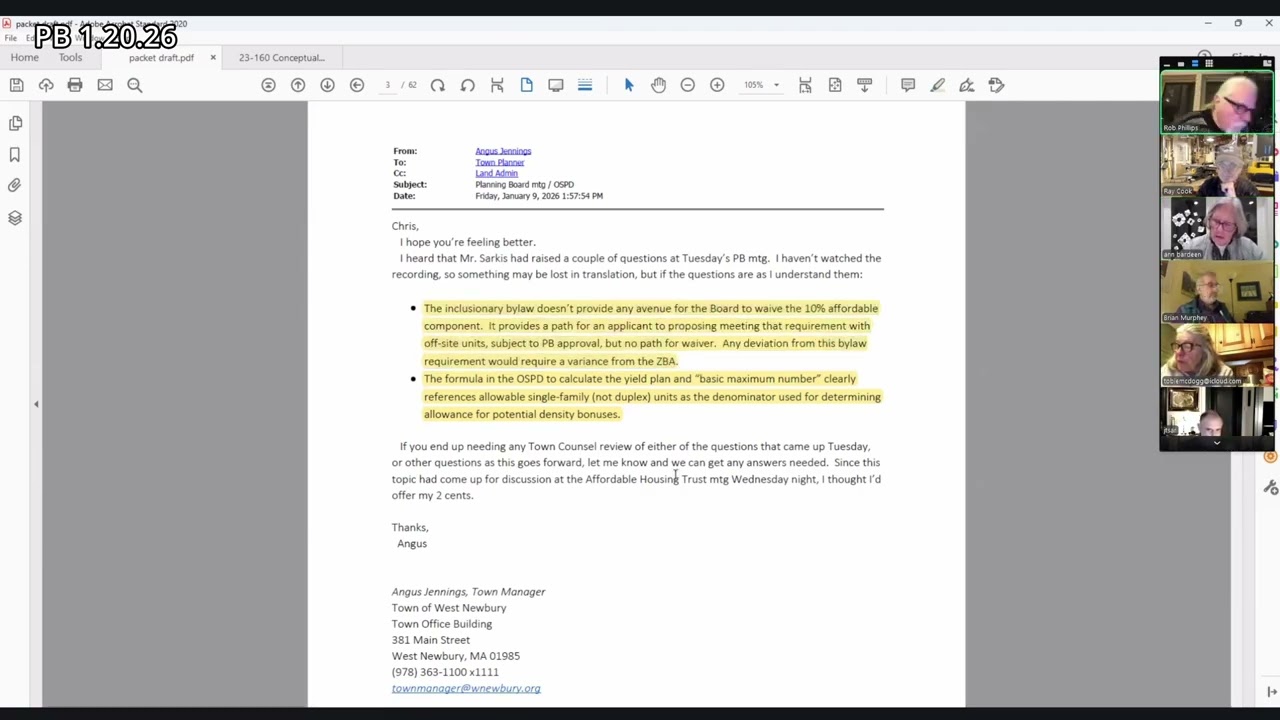Enter read mode display
Screen dimensions: 1280x720
[556, 85]
